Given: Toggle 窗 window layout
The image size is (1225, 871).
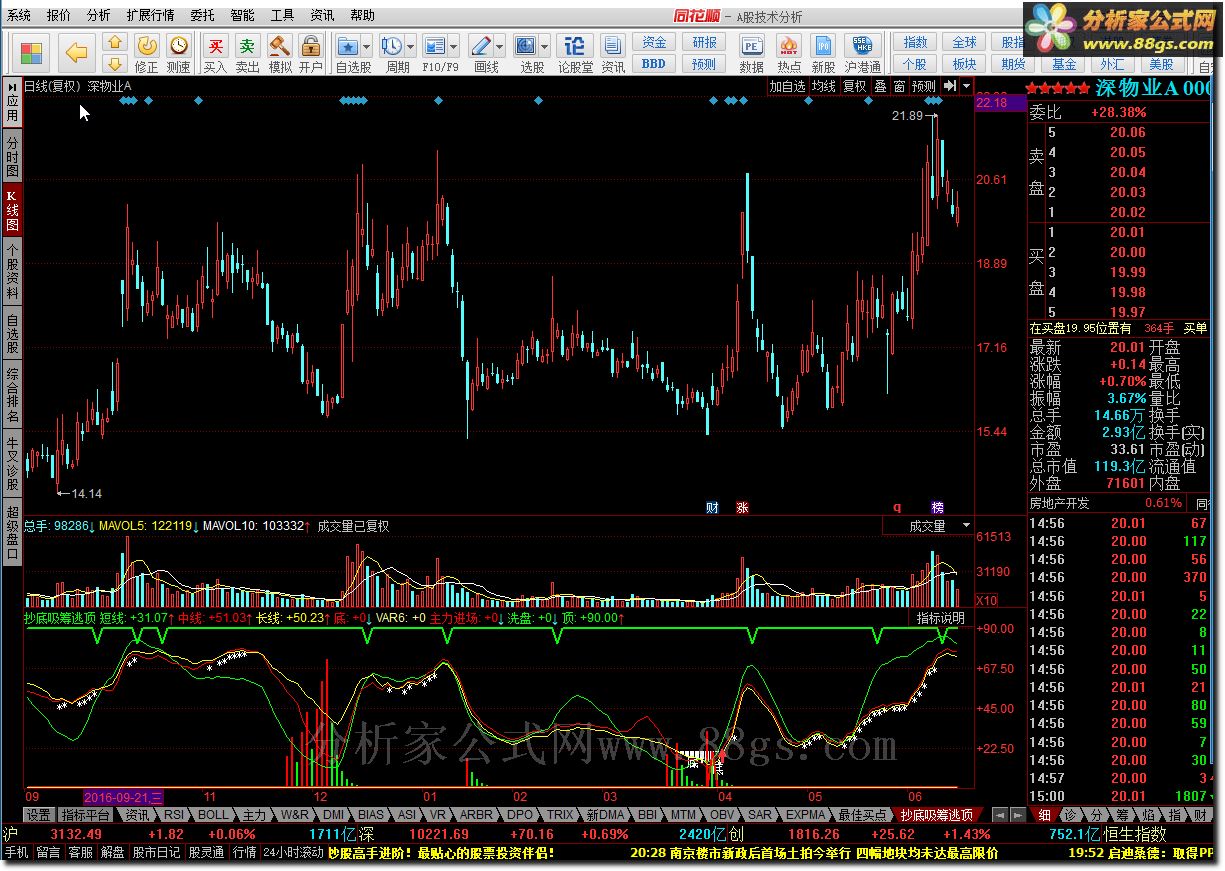Looking at the screenshot, I should pos(900,86).
